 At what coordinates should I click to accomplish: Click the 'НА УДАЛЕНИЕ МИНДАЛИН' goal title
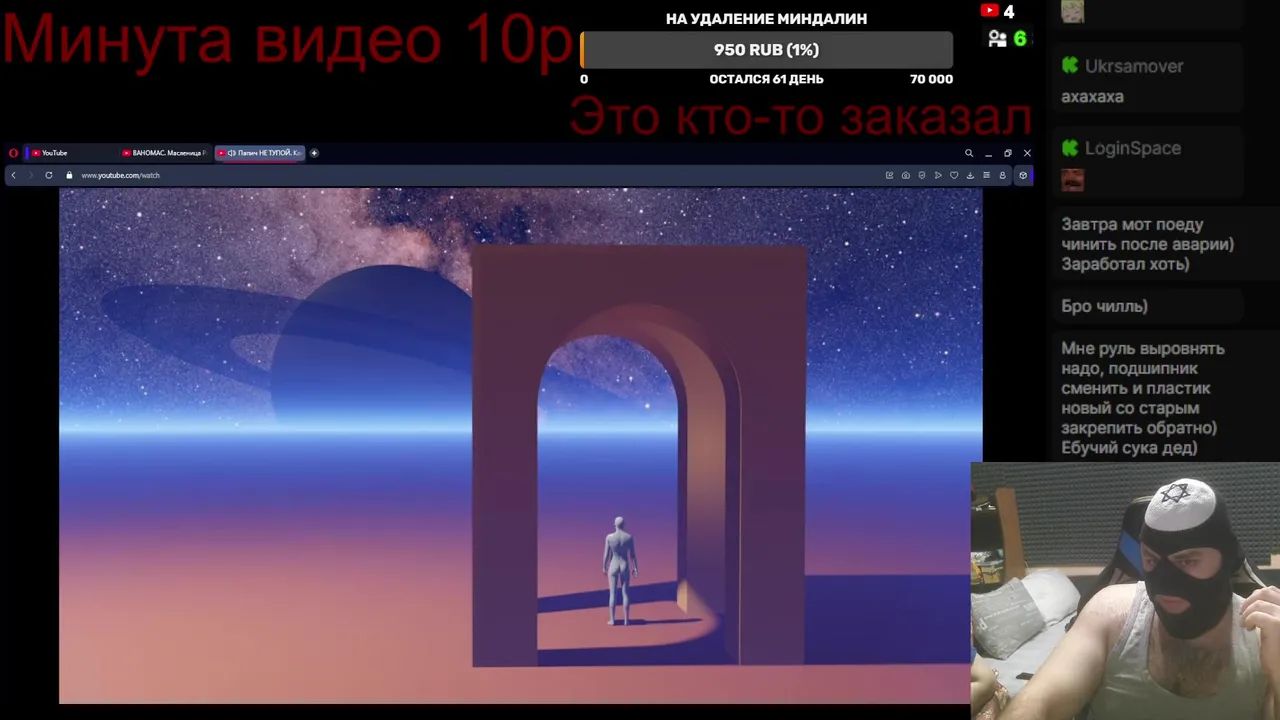(x=766, y=18)
